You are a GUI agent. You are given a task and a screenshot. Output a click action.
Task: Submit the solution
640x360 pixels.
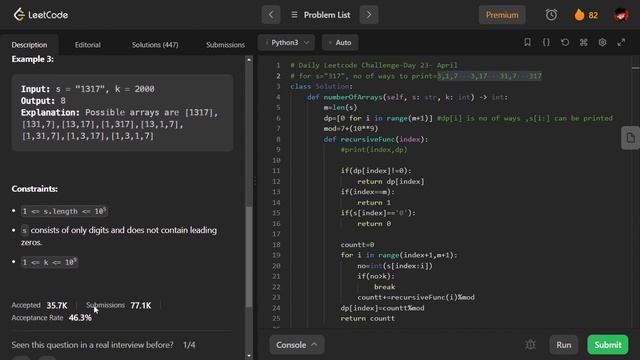click(x=608, y=345)
